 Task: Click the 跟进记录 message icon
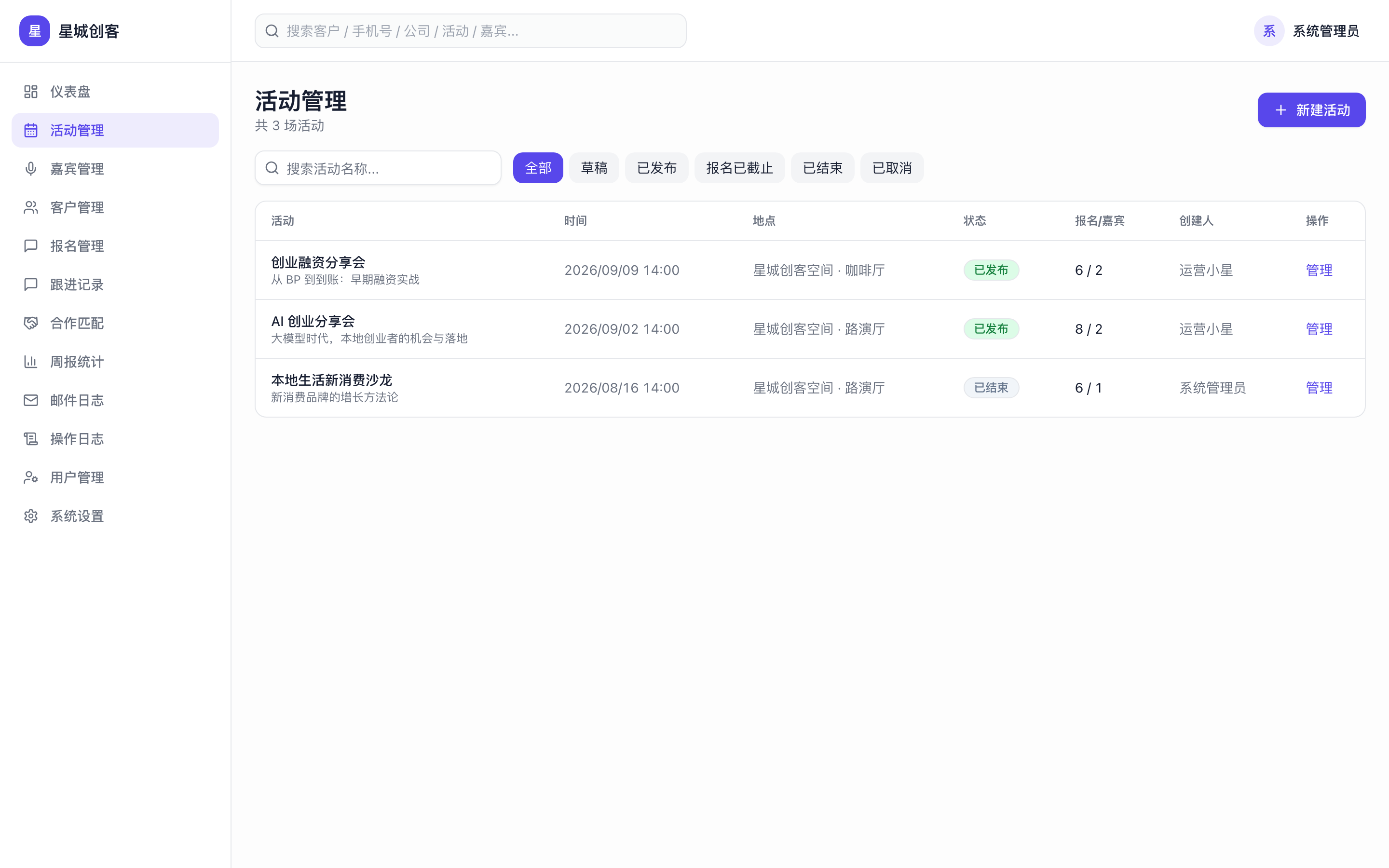click(x=31, y=284)
